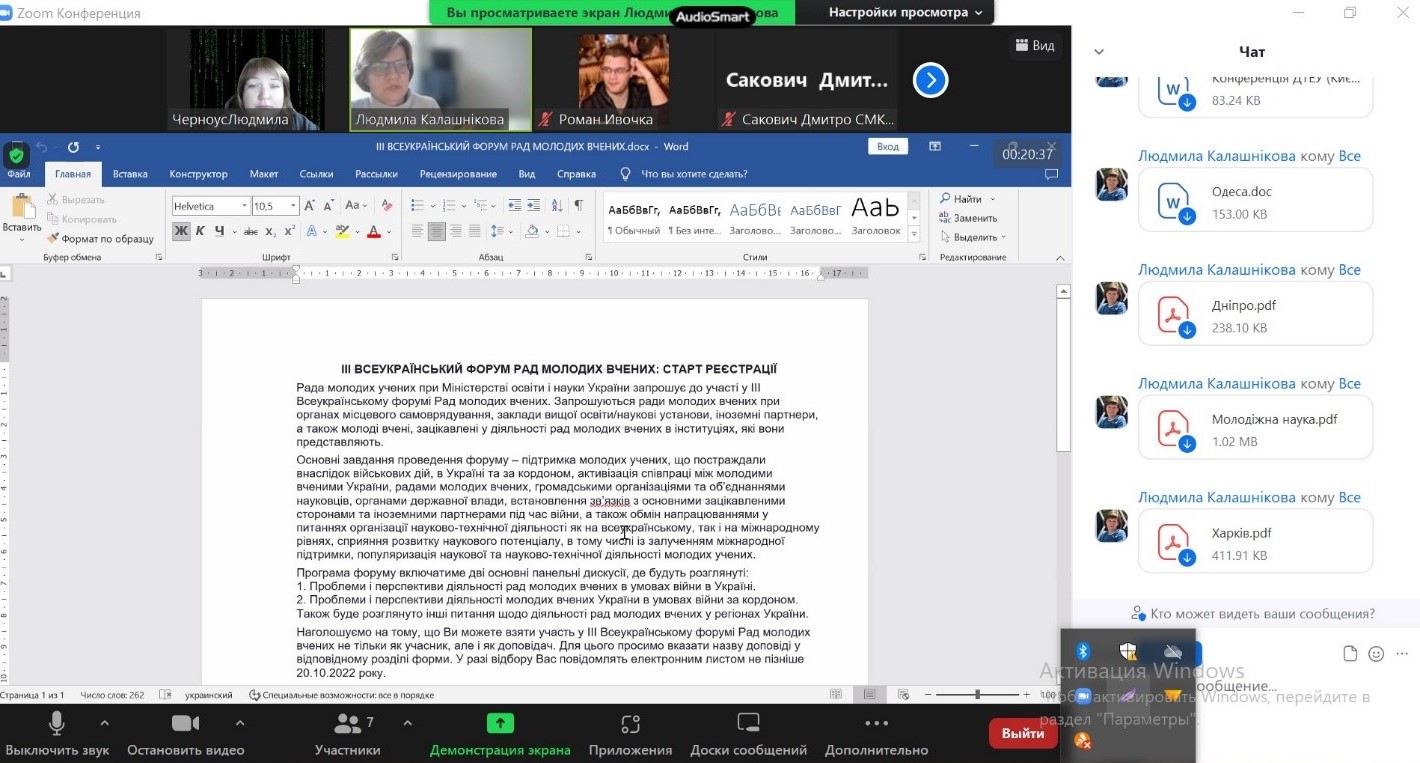
Task: Toggle strikethrough abc formatting
Action: click(x=251, y=231)
